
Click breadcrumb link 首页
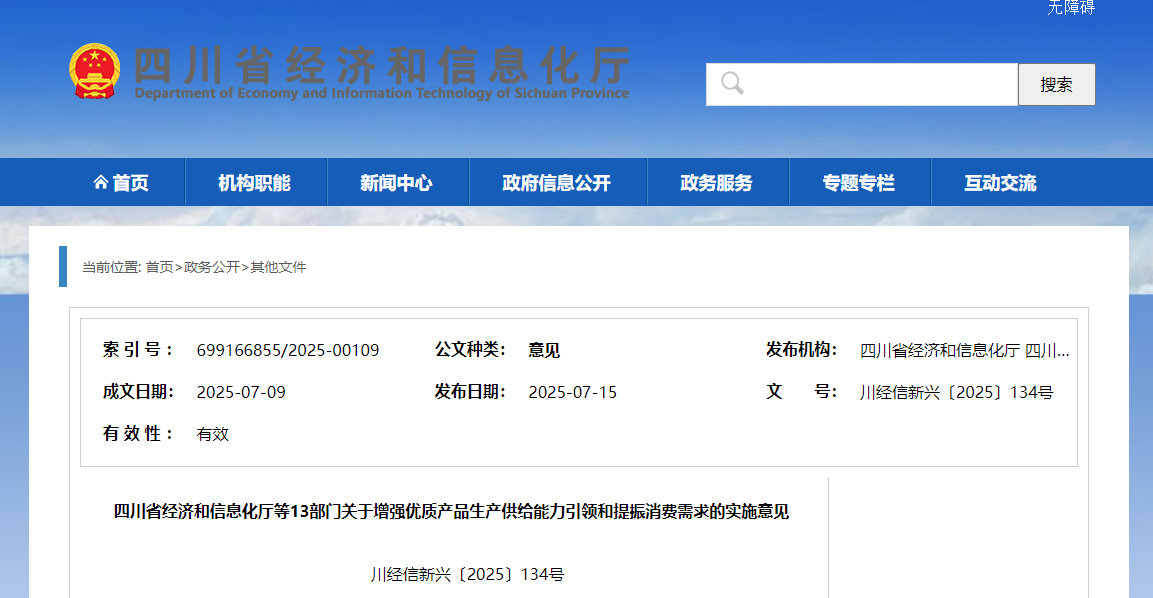pyautogui.click(x=160, y=267)
